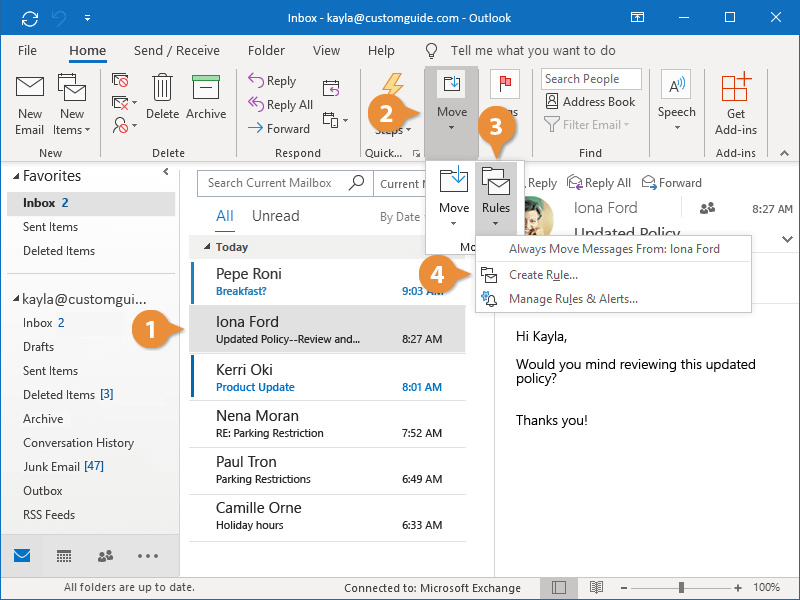Image resolution: width=800 pixels, height=600 pixels.
Task: Choose Manage Rules & Alerts
Action: (572, 299)
